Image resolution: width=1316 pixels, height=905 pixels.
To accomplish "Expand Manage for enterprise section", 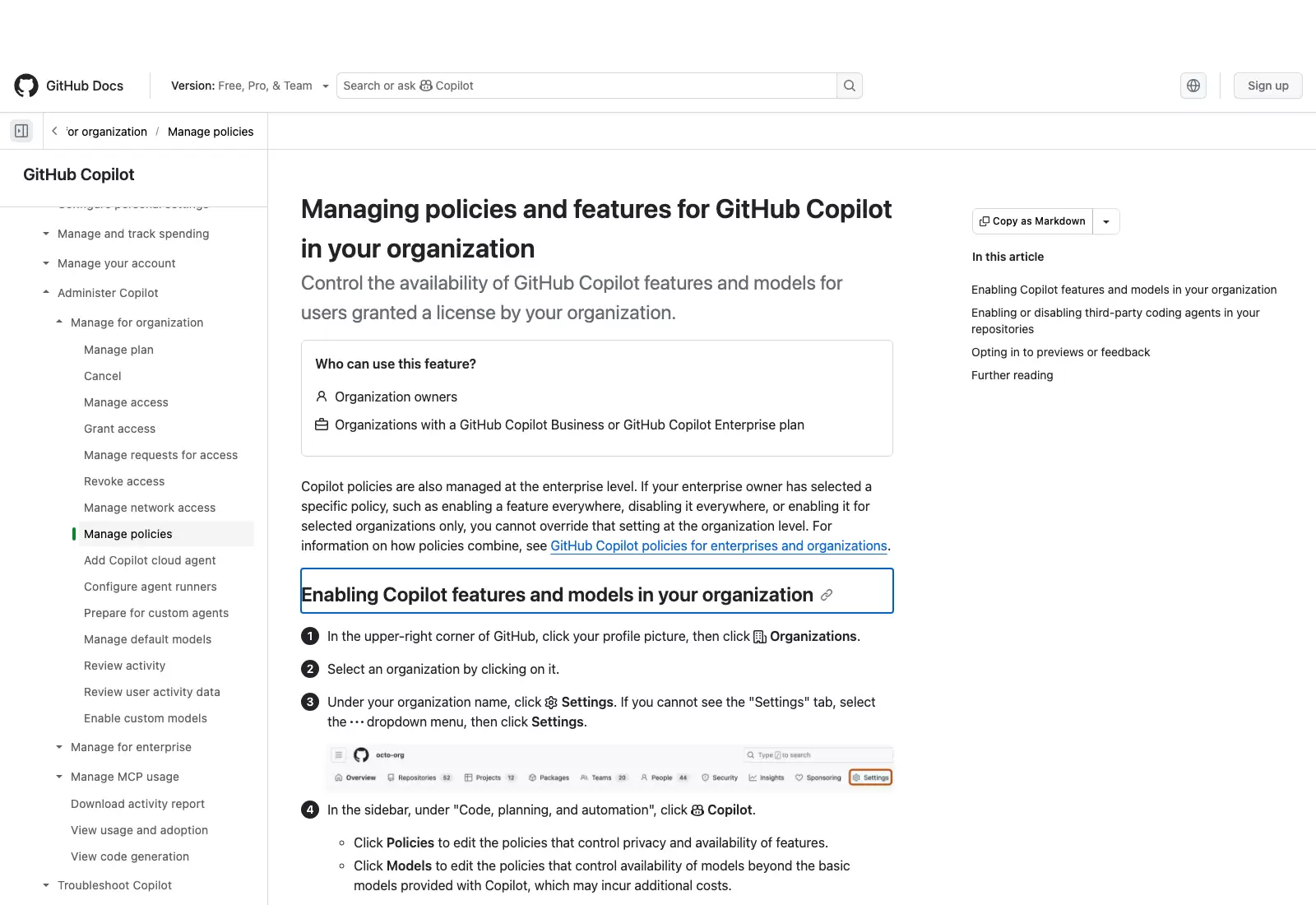I will (131, 747).
